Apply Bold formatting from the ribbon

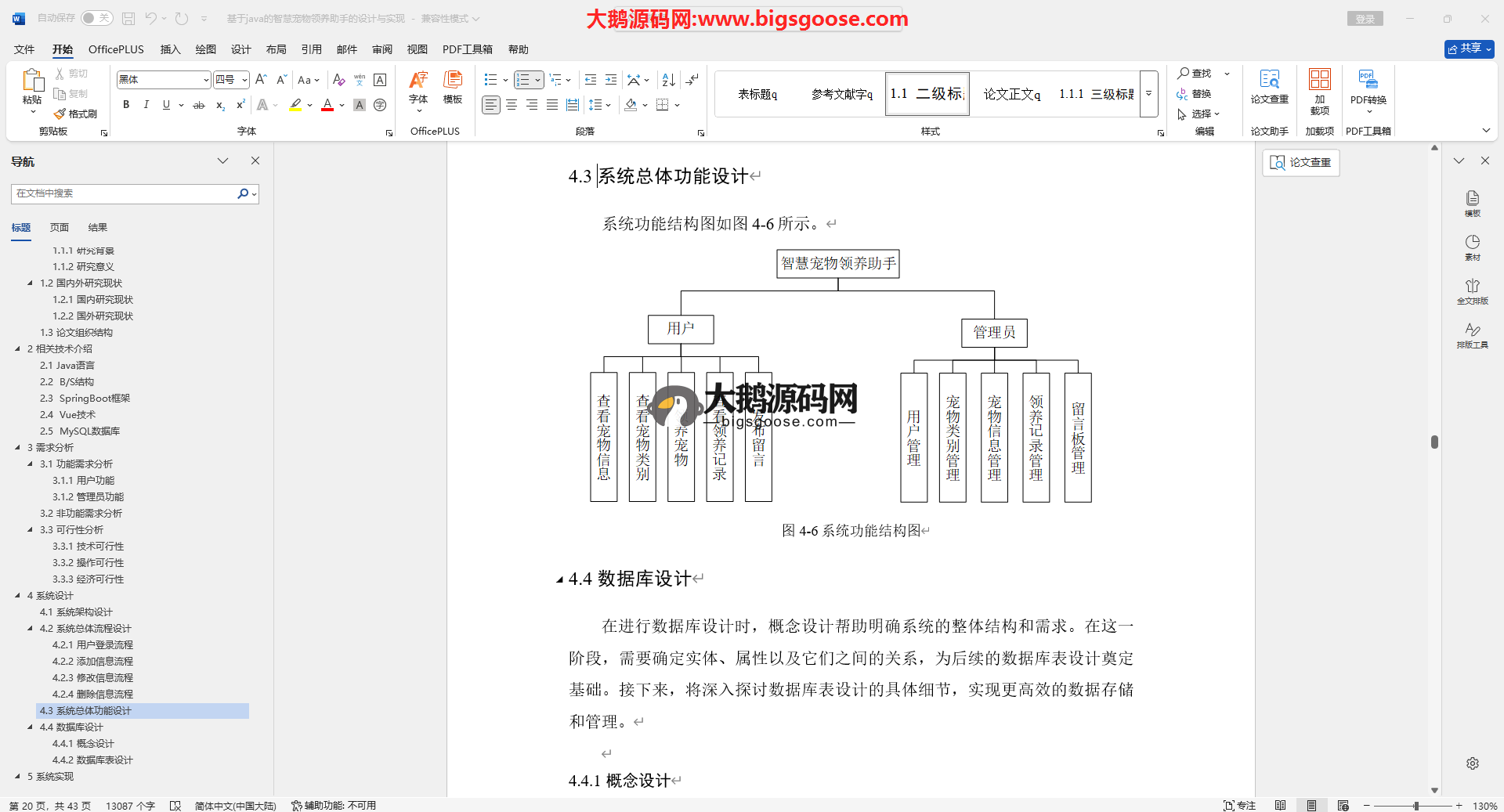[126, 105]
